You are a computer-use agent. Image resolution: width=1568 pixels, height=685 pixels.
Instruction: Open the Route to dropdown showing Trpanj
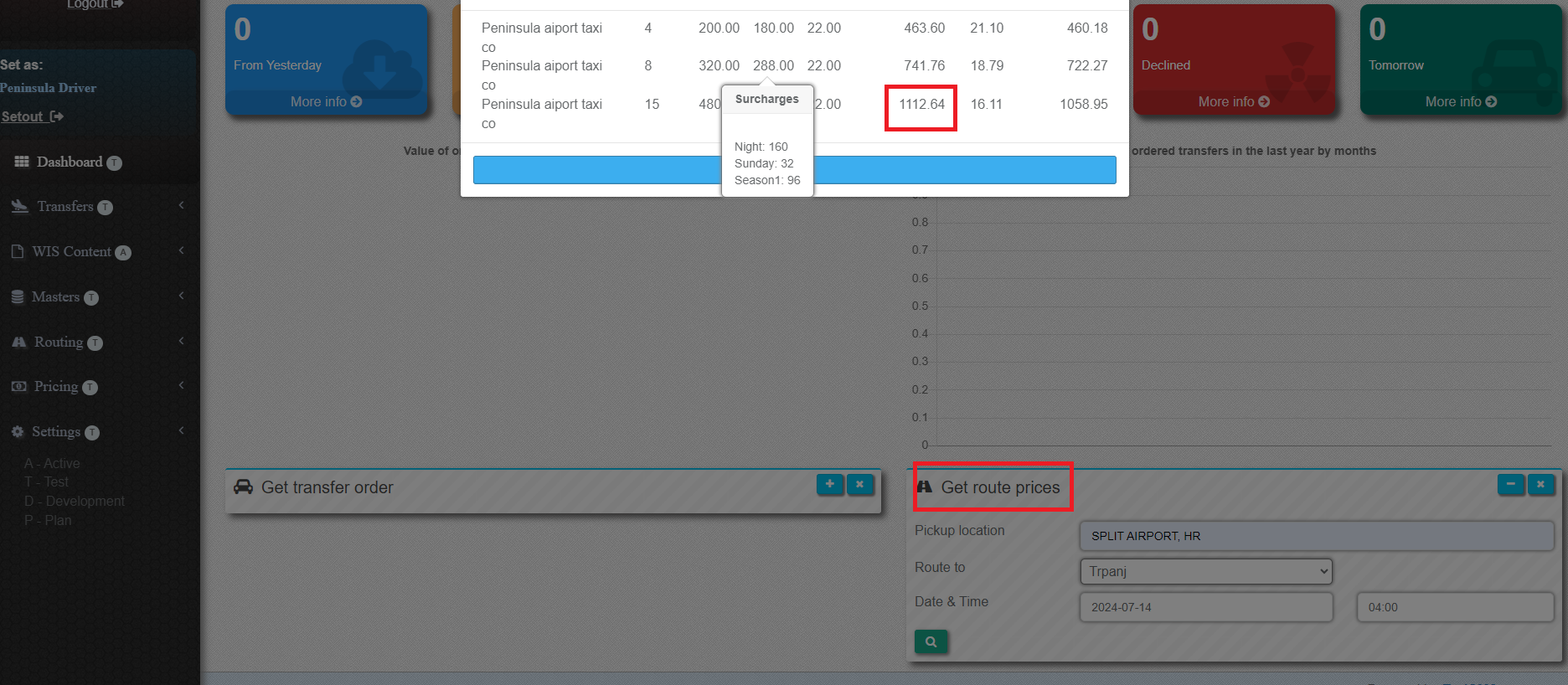[1205, 571]
